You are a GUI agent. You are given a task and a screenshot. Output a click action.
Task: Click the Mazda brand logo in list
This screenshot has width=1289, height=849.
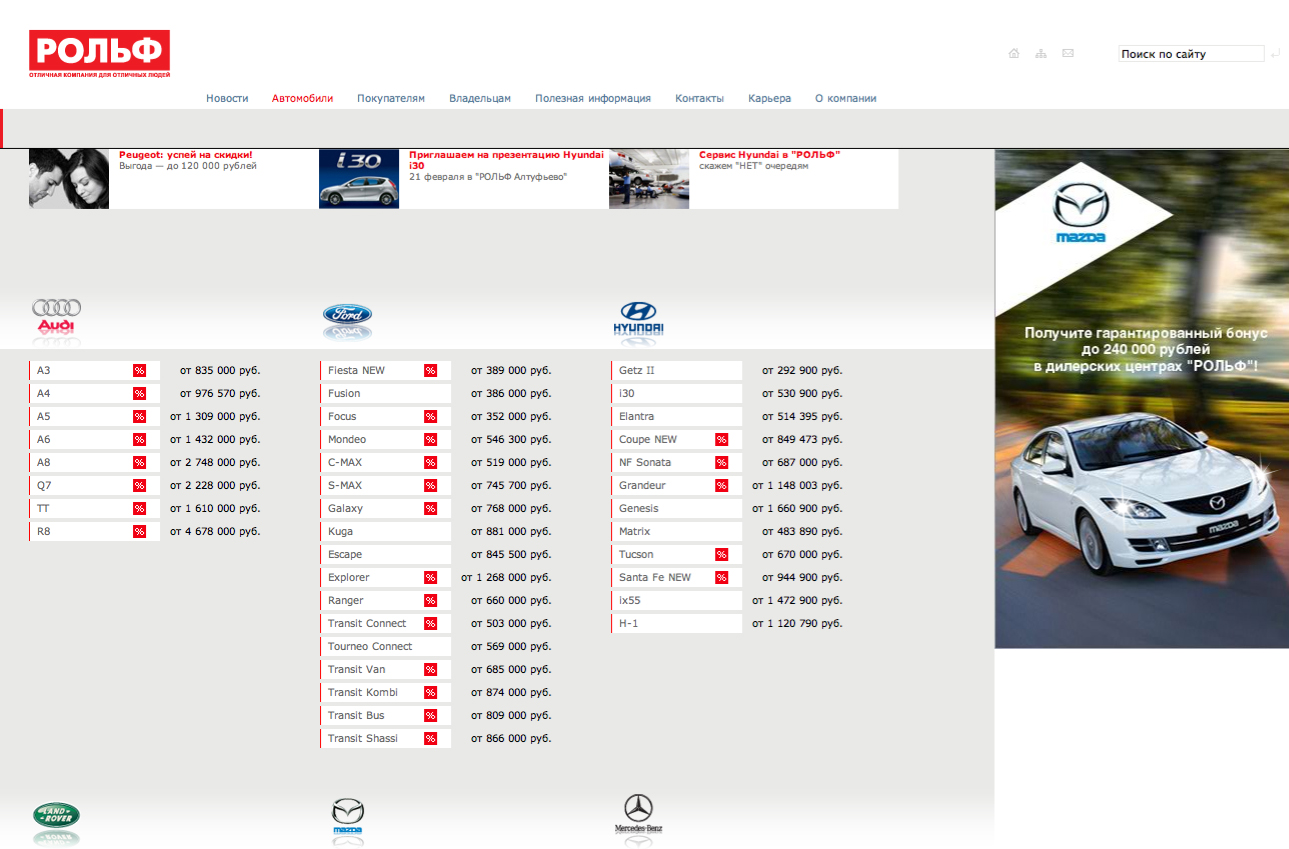tap(347, 816)
